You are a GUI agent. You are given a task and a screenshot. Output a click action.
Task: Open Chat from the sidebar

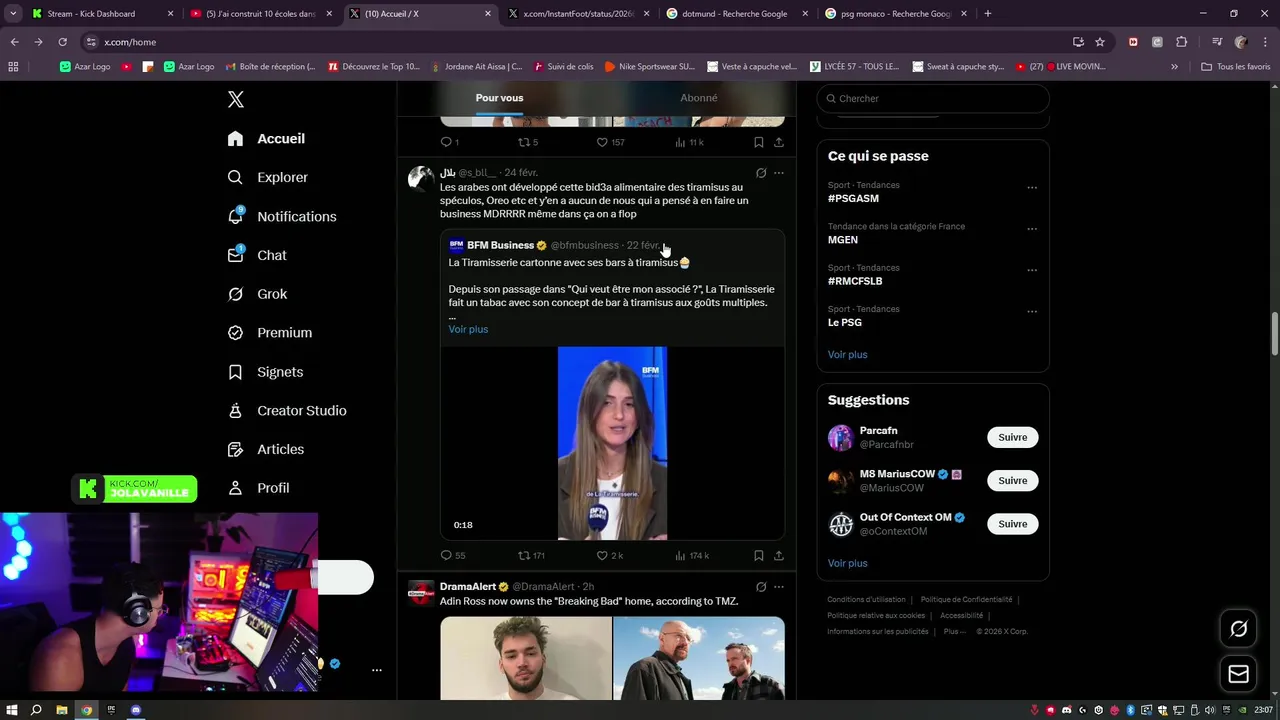(x=256, y=255)
